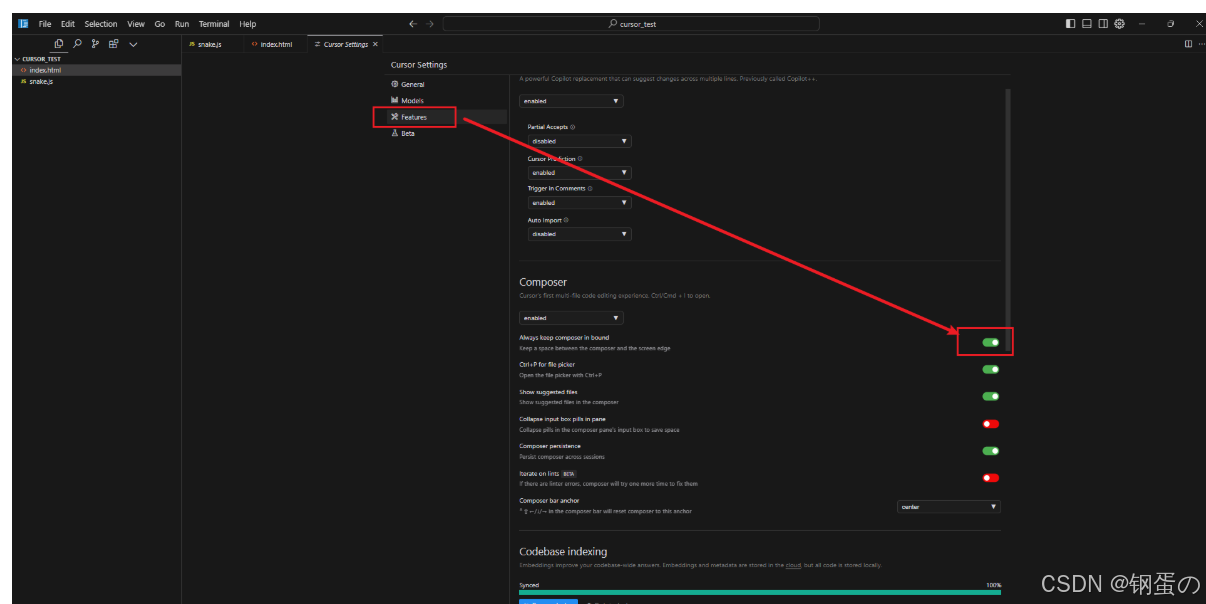Expand additional views chevron in sidebar header
This screenshot has width=1206, height=604.
[x=133, y=44]
